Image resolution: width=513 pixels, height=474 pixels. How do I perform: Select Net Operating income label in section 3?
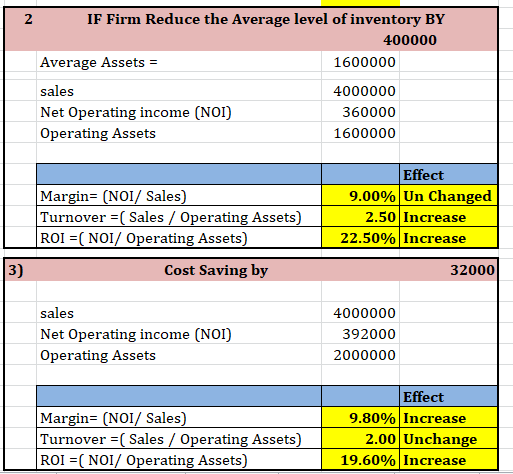[136, 334]
